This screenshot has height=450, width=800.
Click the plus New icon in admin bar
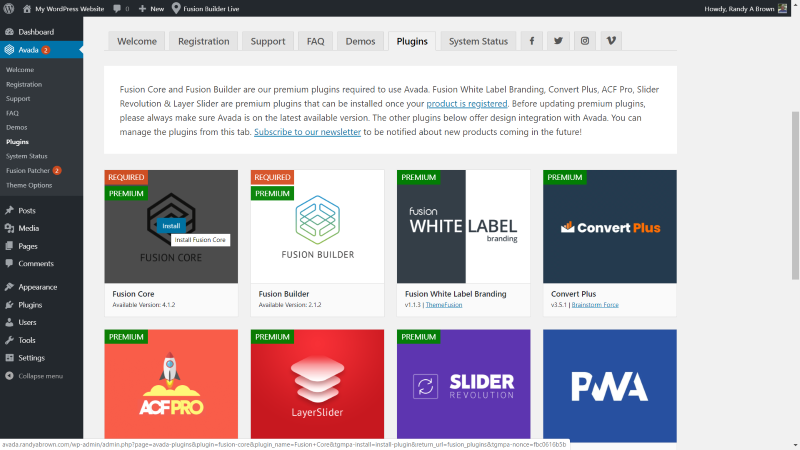(142, 9)
